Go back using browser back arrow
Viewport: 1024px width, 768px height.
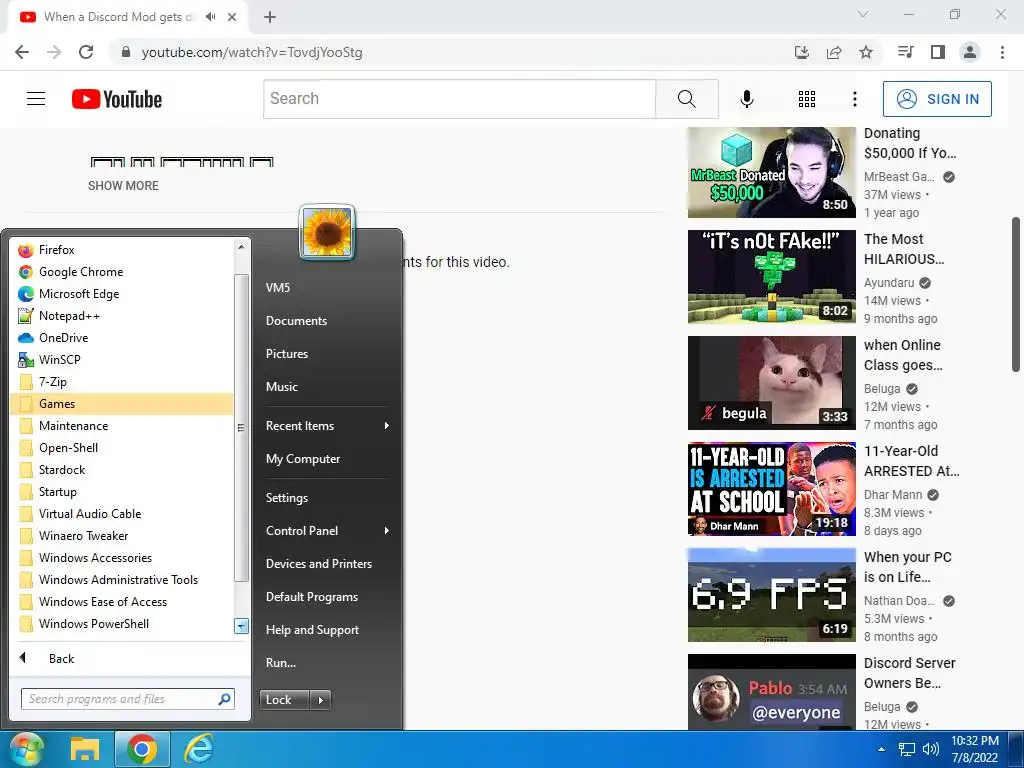pos(22,52)
